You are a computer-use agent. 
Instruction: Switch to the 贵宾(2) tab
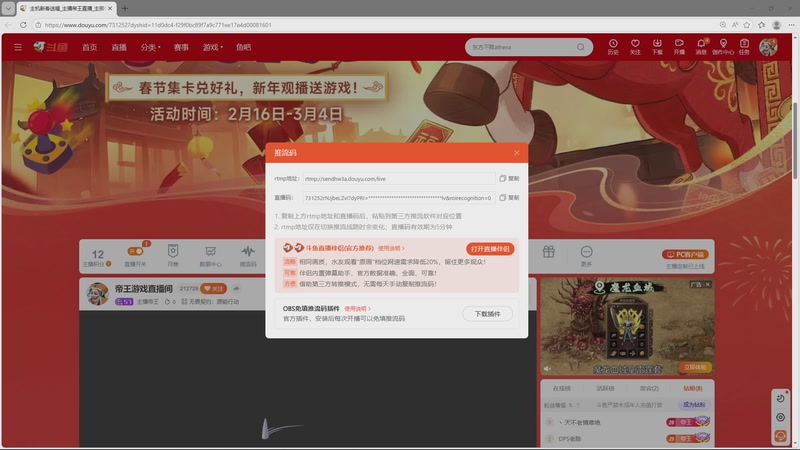pos(649,388)
